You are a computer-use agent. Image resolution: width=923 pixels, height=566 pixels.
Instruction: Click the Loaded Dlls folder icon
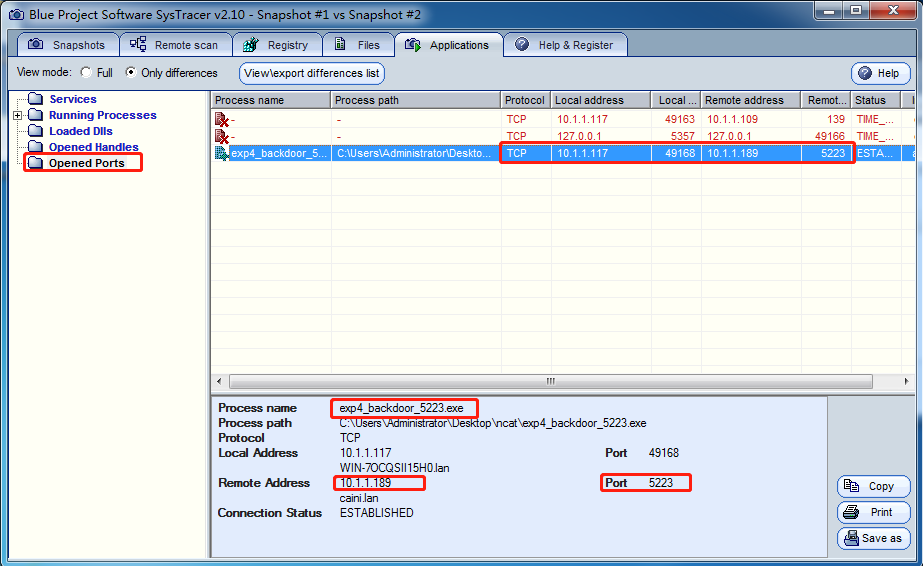coord(36,131)
